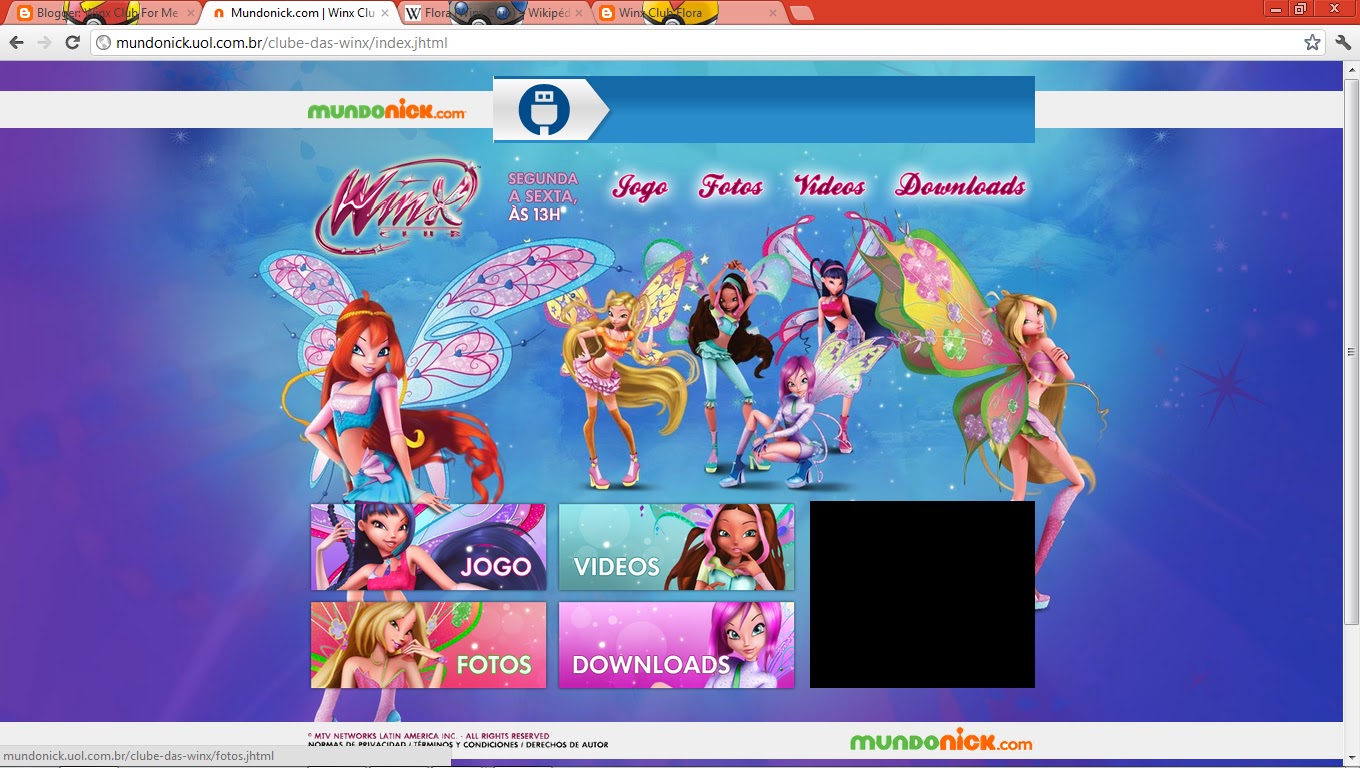The width and height of the screenshot is (1360, 768).
Task: Click the black blocked content box
Action: pos(922,595)
